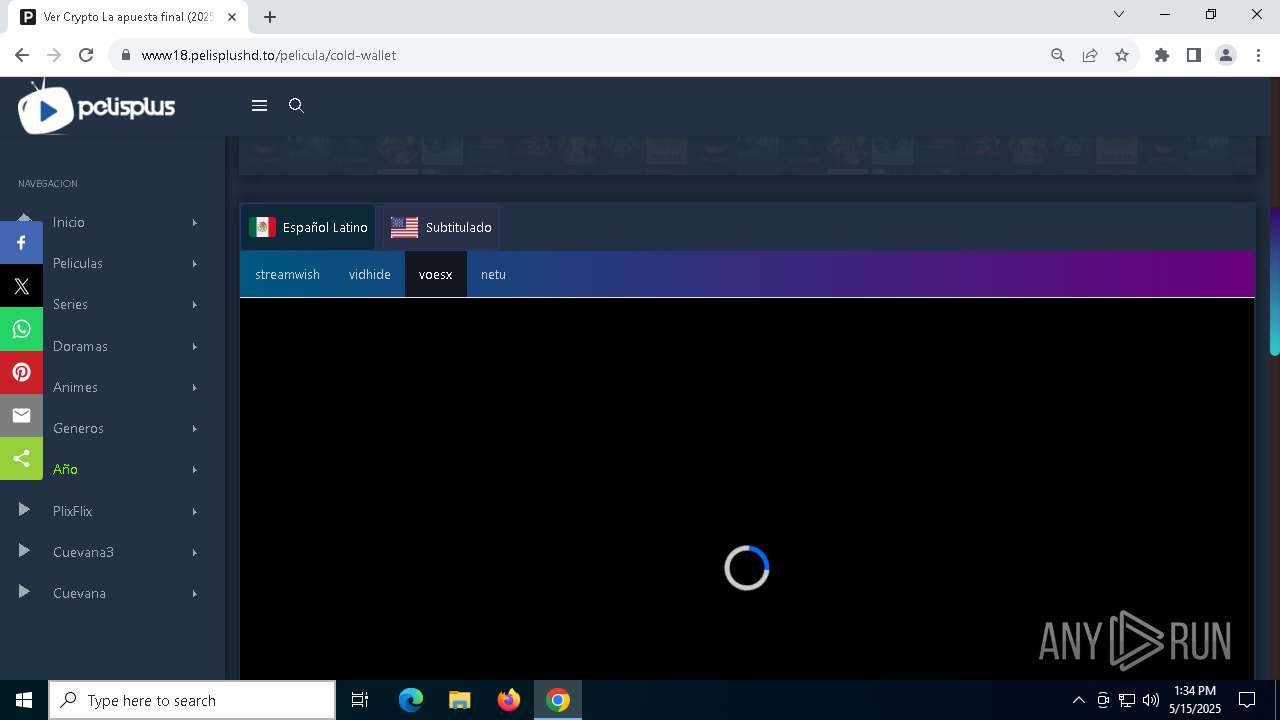Switch to the streamwish server
Image resolution: width=1280 pixels, height=720 pixels.
[287, 274]
